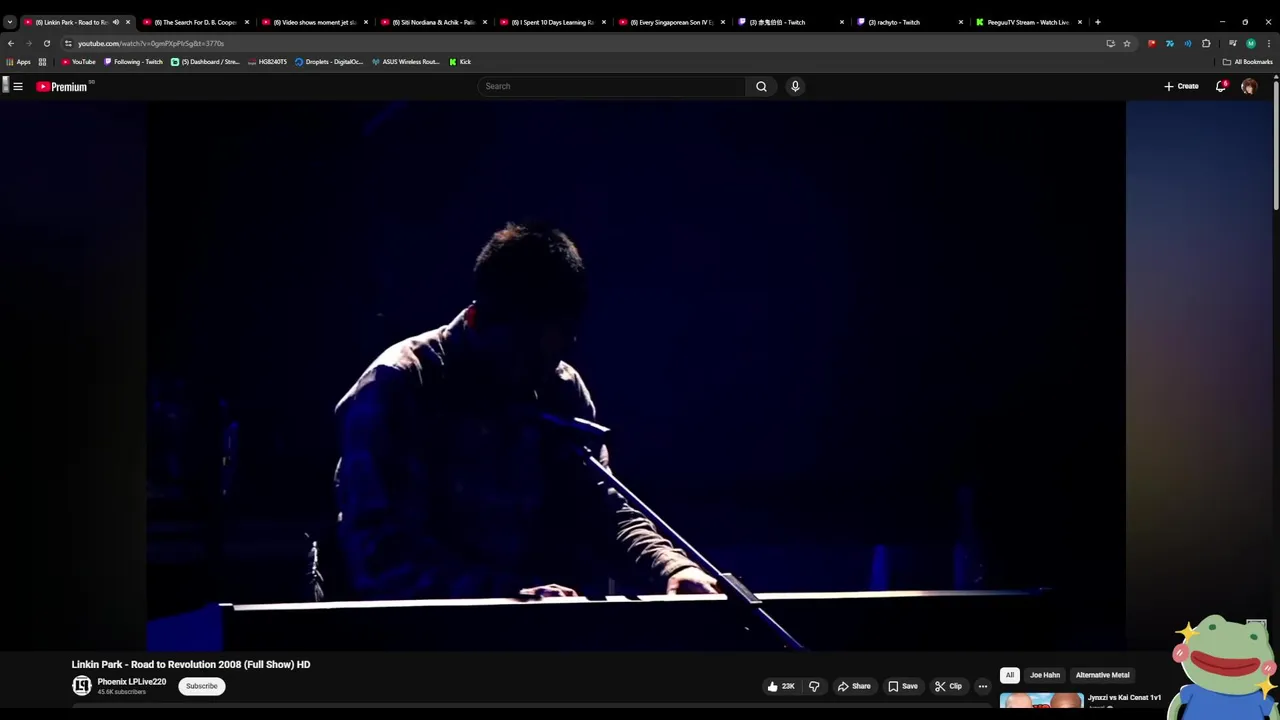
Task: Click the Phoenix LPLive220 channel name
Action: pyautogui.click(x=131, y=682)
